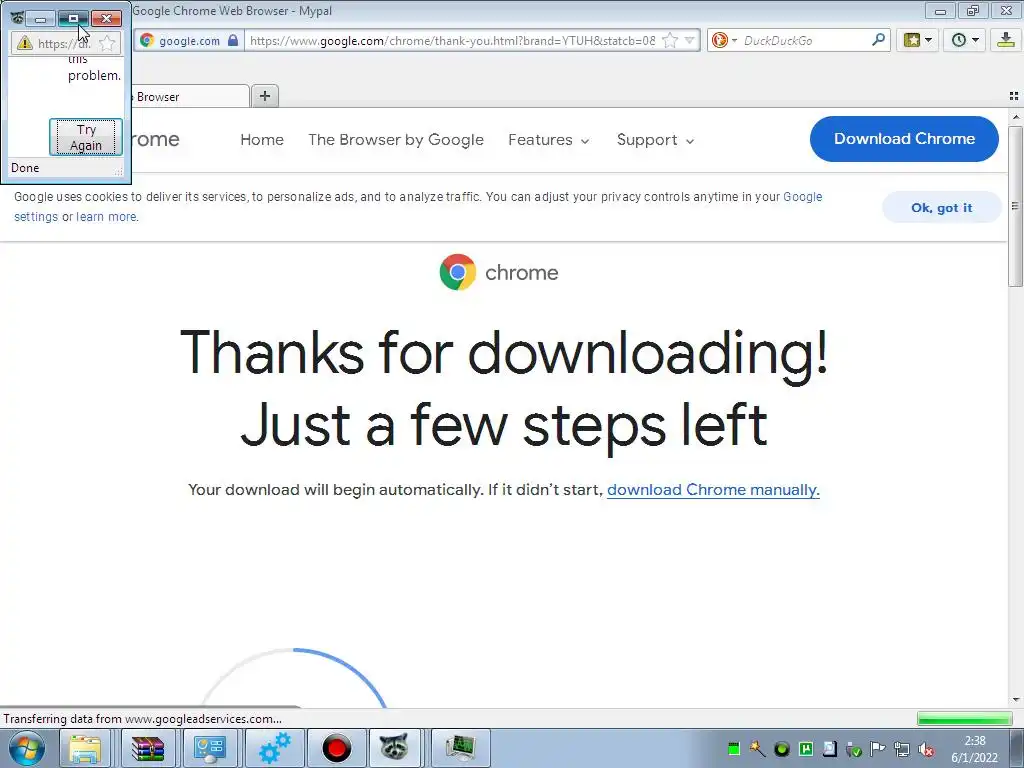This screenshot has width=1024, height=768.
Task: Click the page vertical scrollbar thumb
Action: coord(1015,206)
